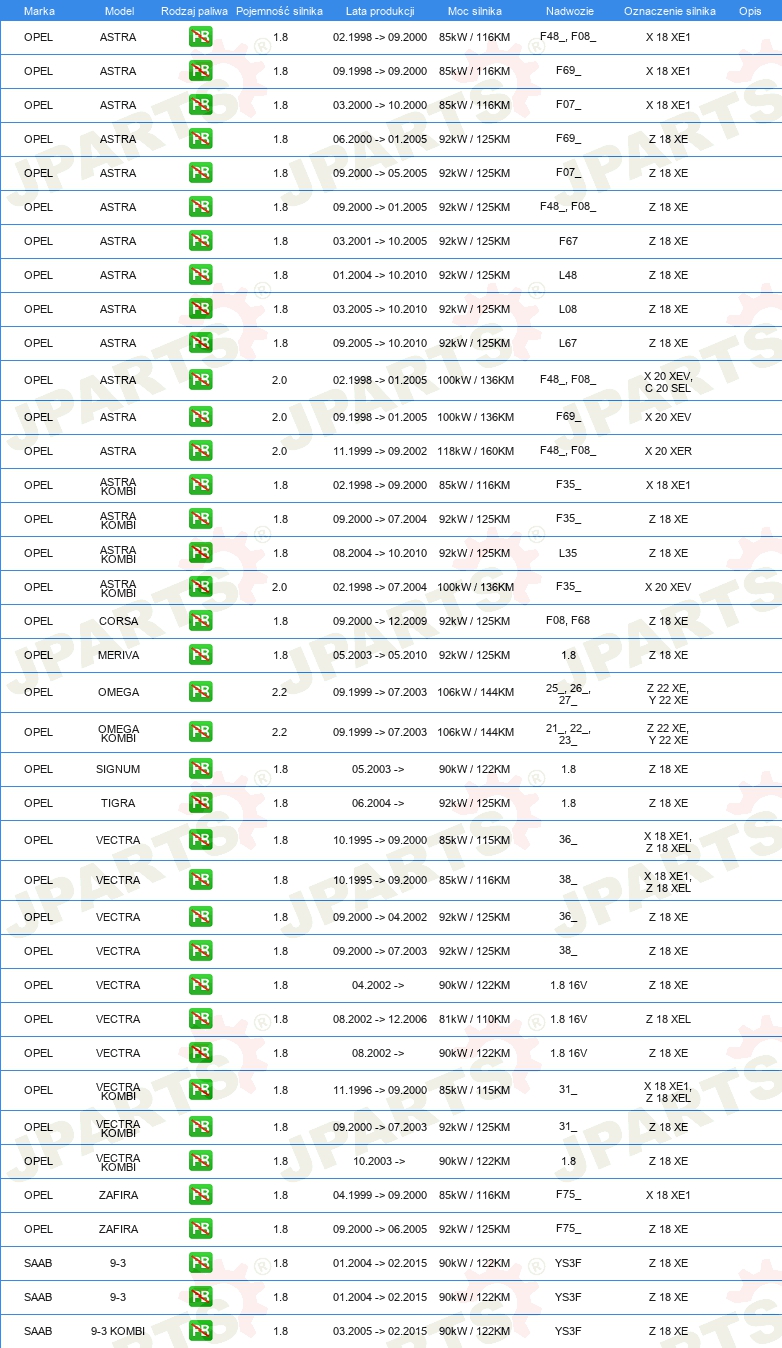Click the fuel icon in the VECTRA 04.2002 -> row
The image size is (782, 1348).
pos(200,985)
